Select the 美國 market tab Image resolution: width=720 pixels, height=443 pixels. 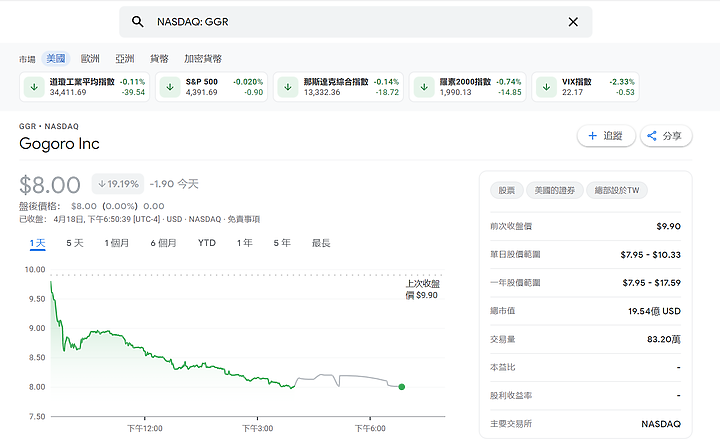click(56, 58)
